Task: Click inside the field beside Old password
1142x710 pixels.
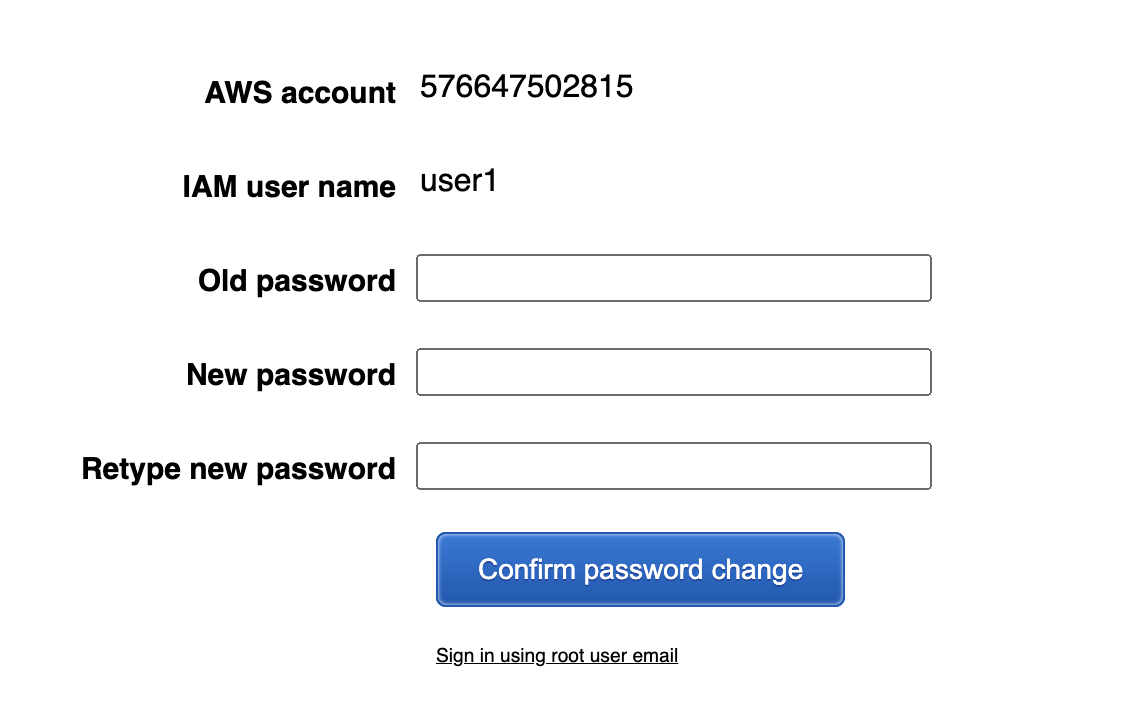Action: (673, 278)
